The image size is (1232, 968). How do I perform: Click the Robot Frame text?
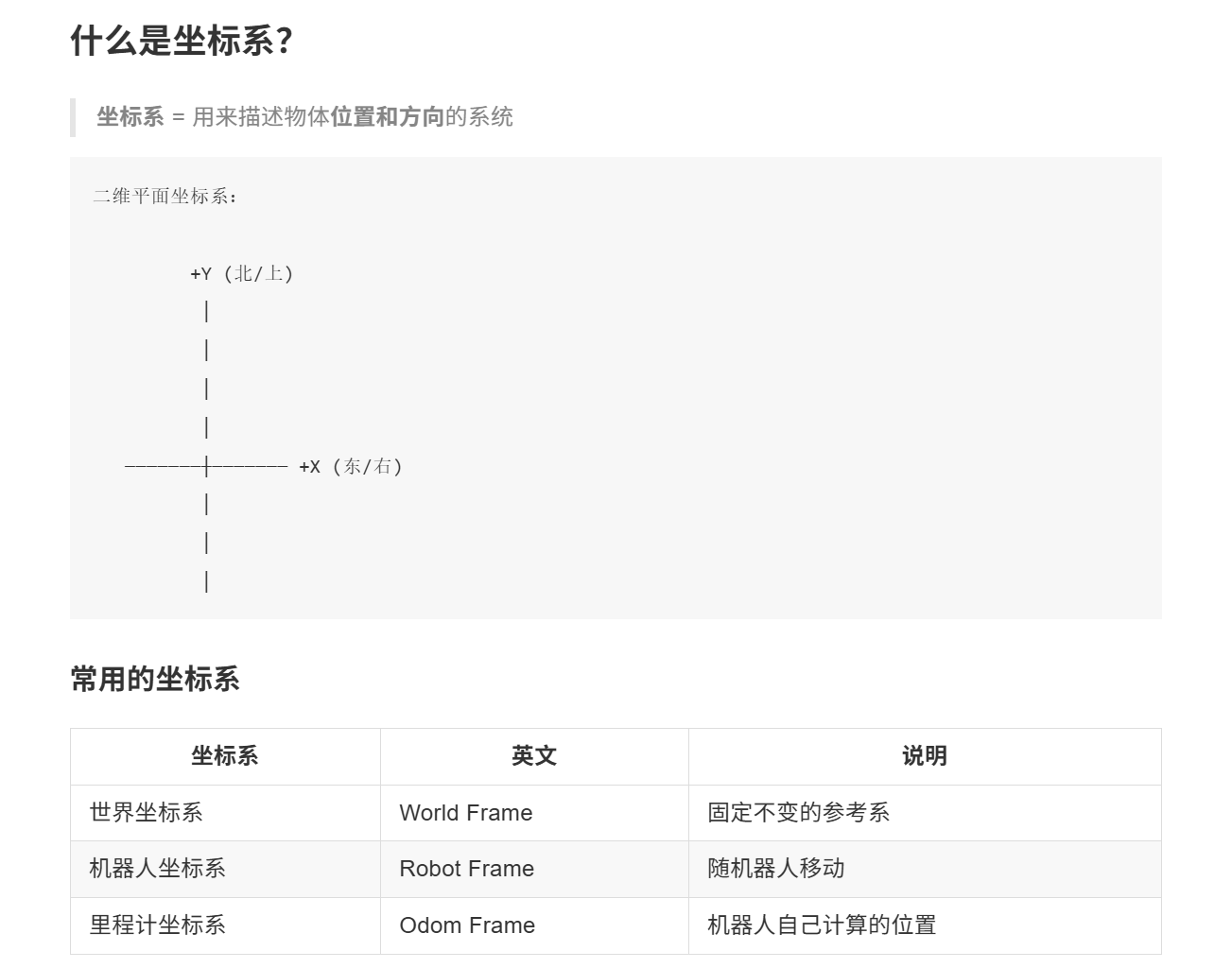point(467,869)
